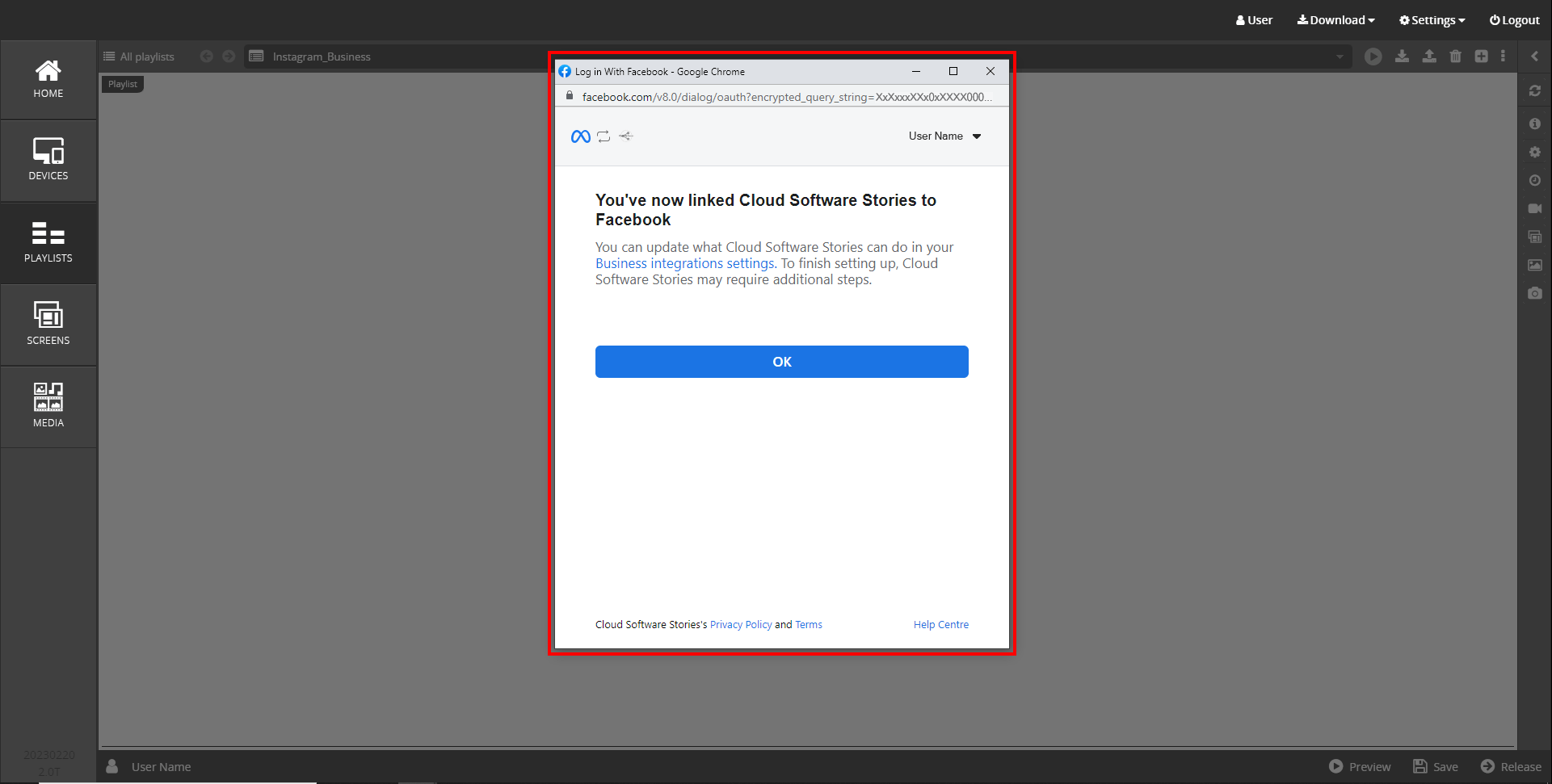This screenshot has width=1552, height=784.
Task: Click the User button in top bar
Action: (x=1254, y=20)
